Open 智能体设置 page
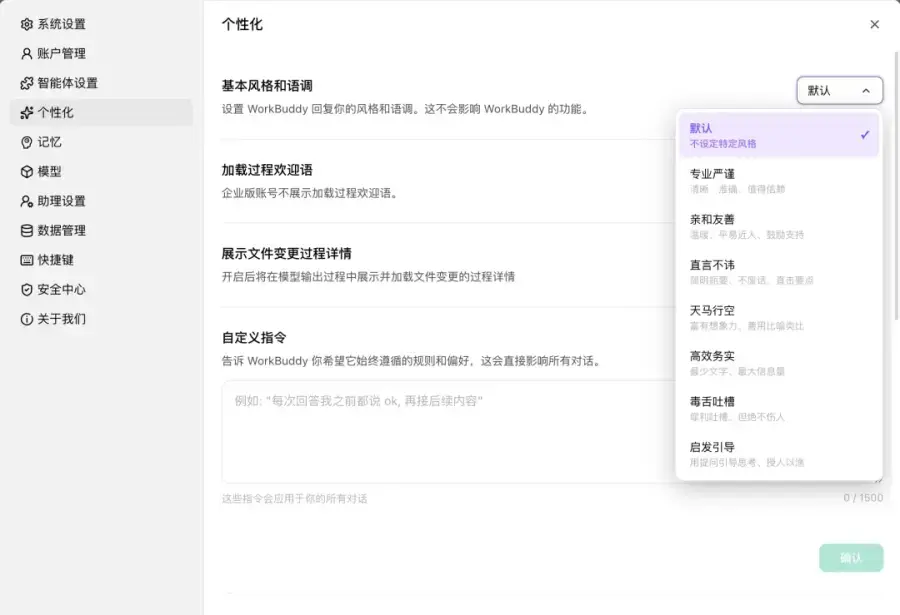 [x=101, y=83]
